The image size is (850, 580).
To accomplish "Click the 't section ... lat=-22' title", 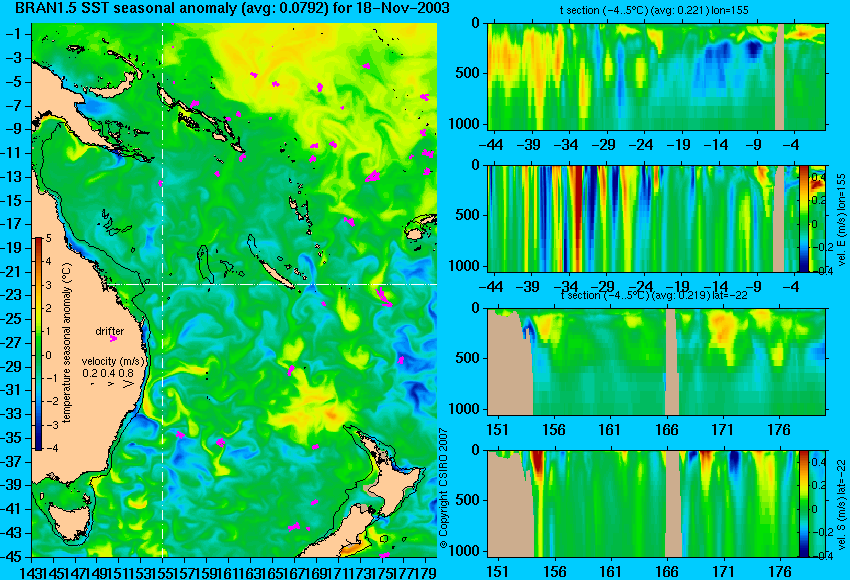I will pyautogui.click(x=654, y=295).
